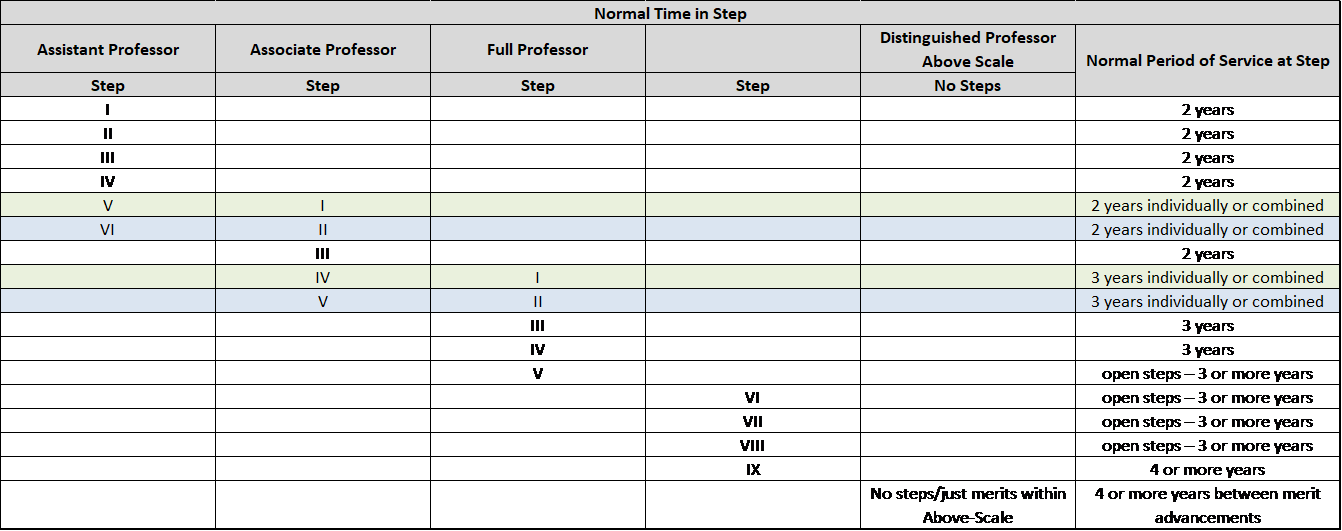Select "Step" subheader under Full Professor

tap(538, 86)
